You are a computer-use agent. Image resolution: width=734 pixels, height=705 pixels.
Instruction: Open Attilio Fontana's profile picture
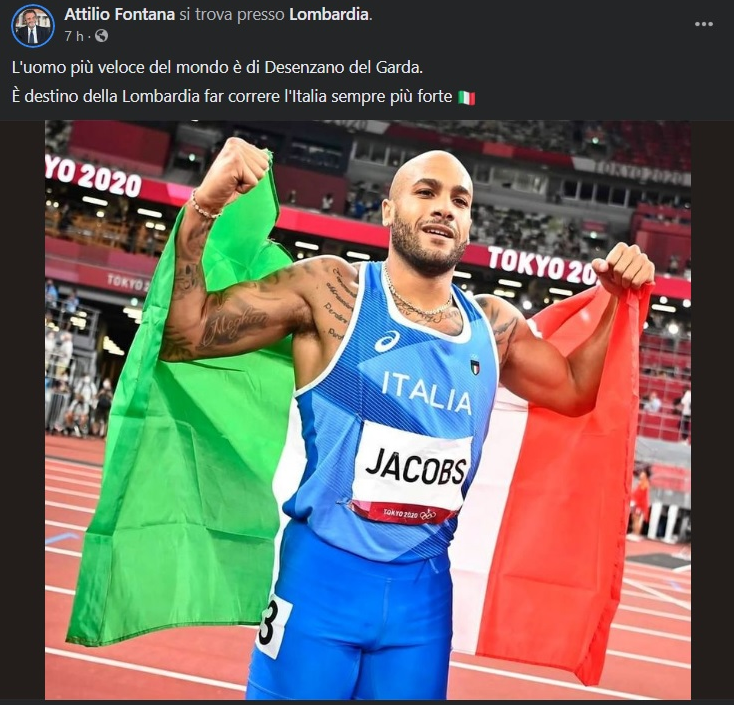(32, 26)
